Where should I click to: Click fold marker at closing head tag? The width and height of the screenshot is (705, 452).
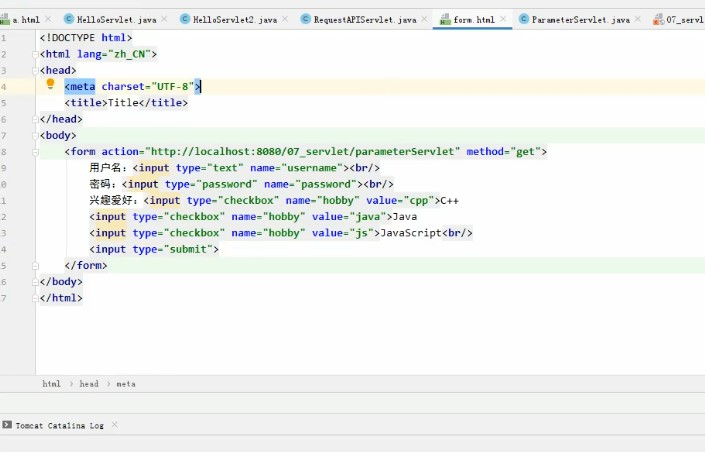[36, 119]
